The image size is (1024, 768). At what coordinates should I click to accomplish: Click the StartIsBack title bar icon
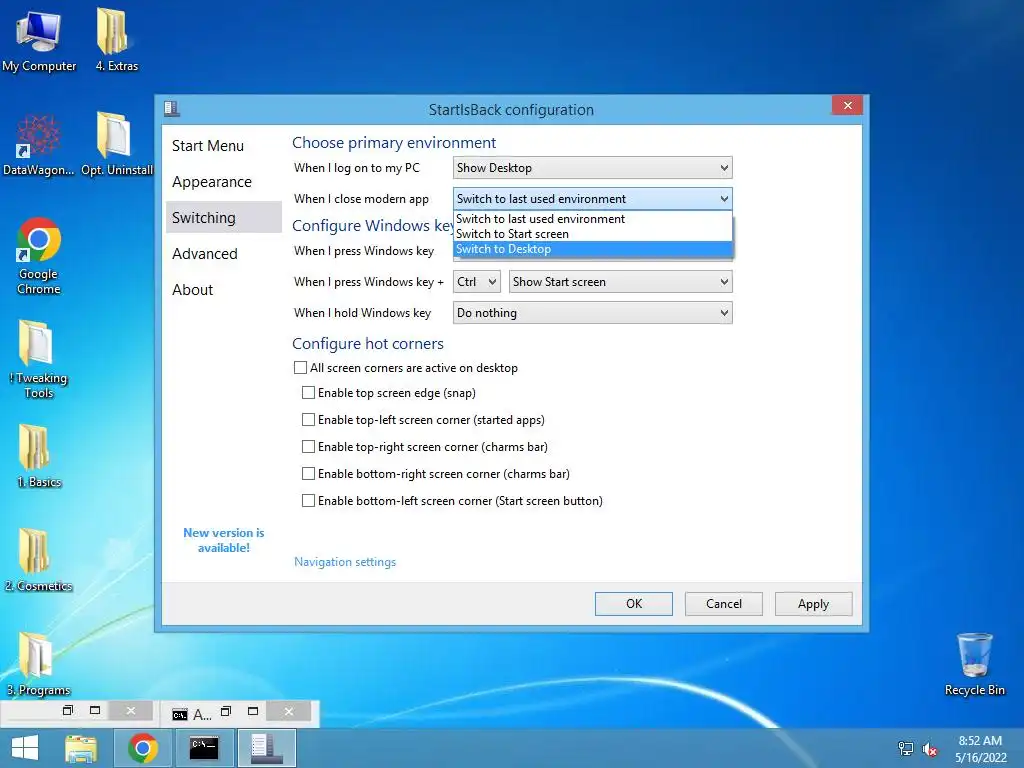172,108
